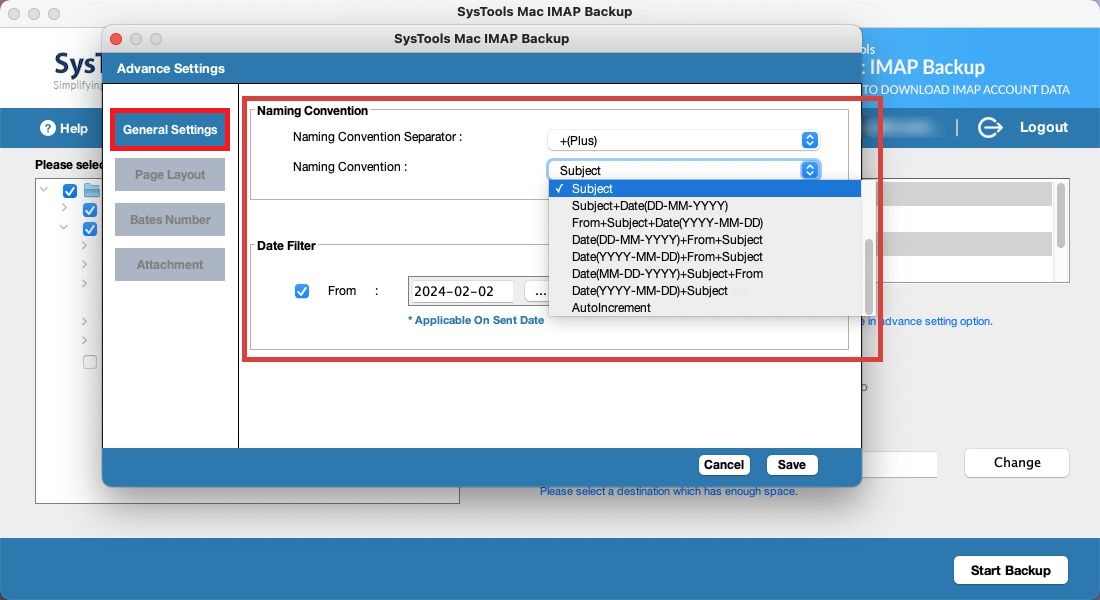Switch to the Page Layout tab

click(x=170, y=175)
